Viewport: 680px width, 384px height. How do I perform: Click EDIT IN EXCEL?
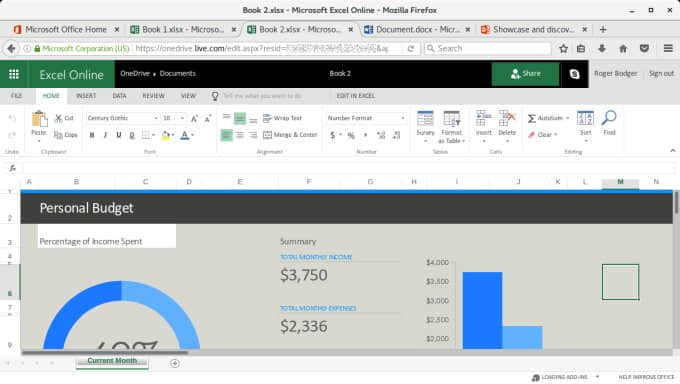pos(356,96)
